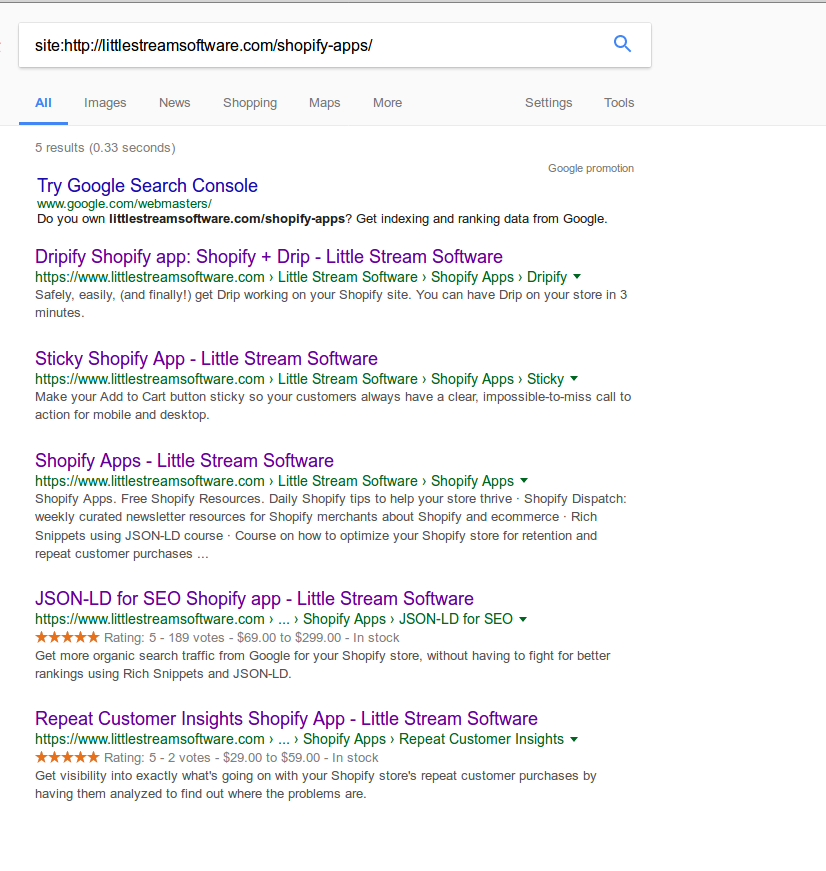Click the blue magnifier search icon
The height and width of the screenshot is (871, 826).
click(622, 44)
